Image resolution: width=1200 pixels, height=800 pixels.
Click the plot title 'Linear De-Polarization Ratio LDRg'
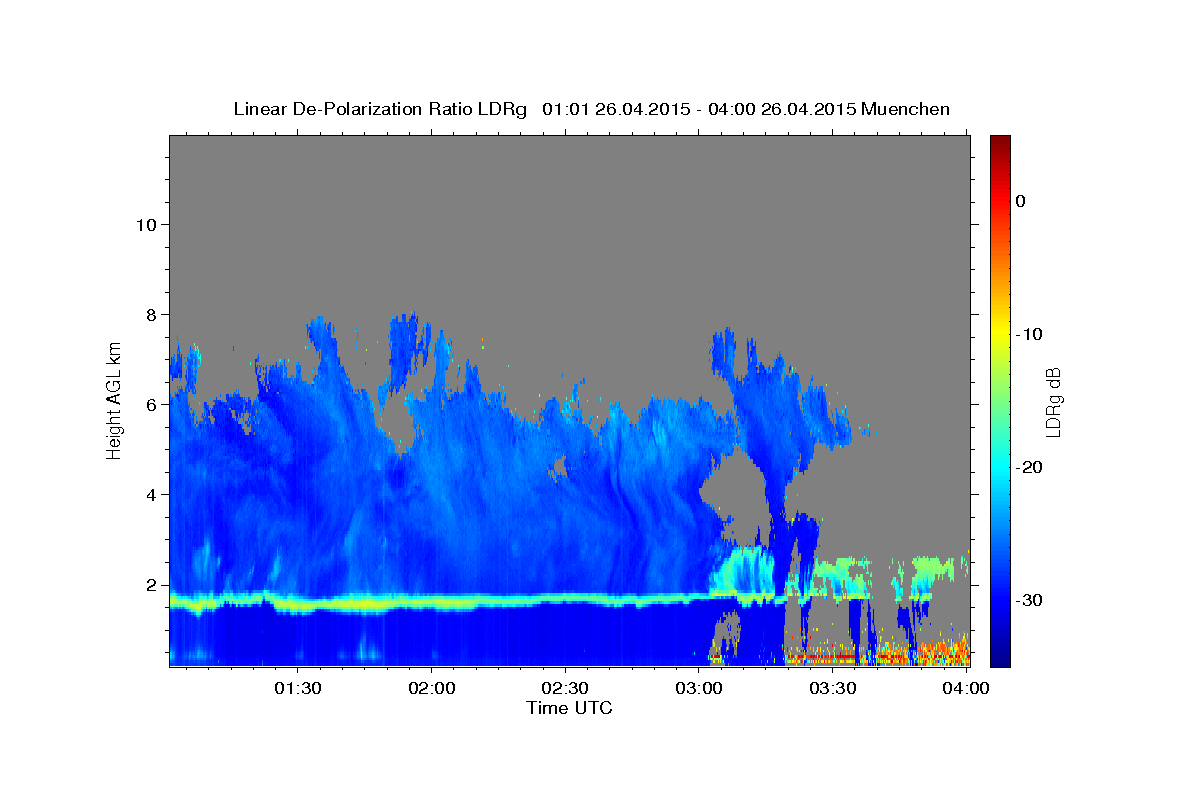tap(379, 109)
